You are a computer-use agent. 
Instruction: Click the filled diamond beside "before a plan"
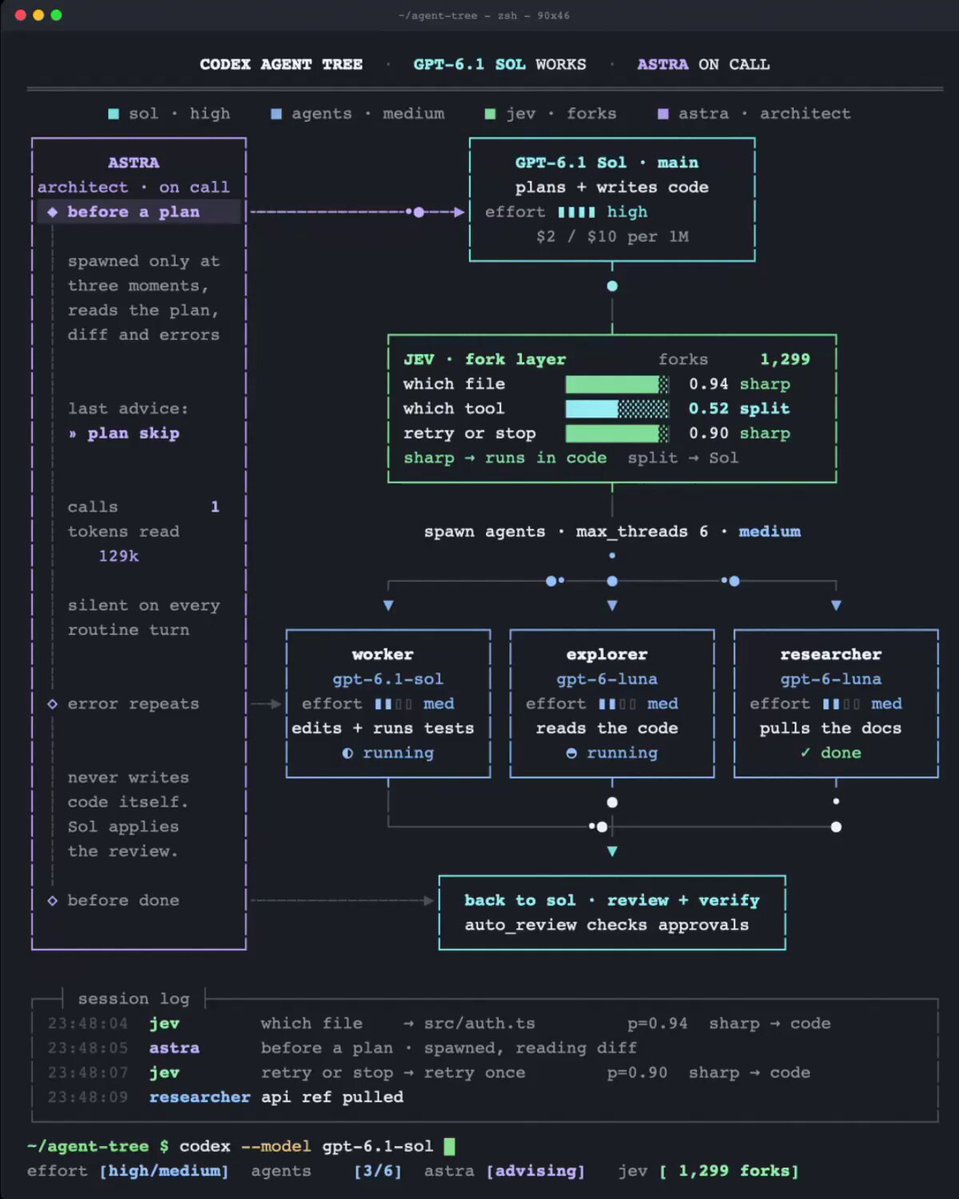52,212
